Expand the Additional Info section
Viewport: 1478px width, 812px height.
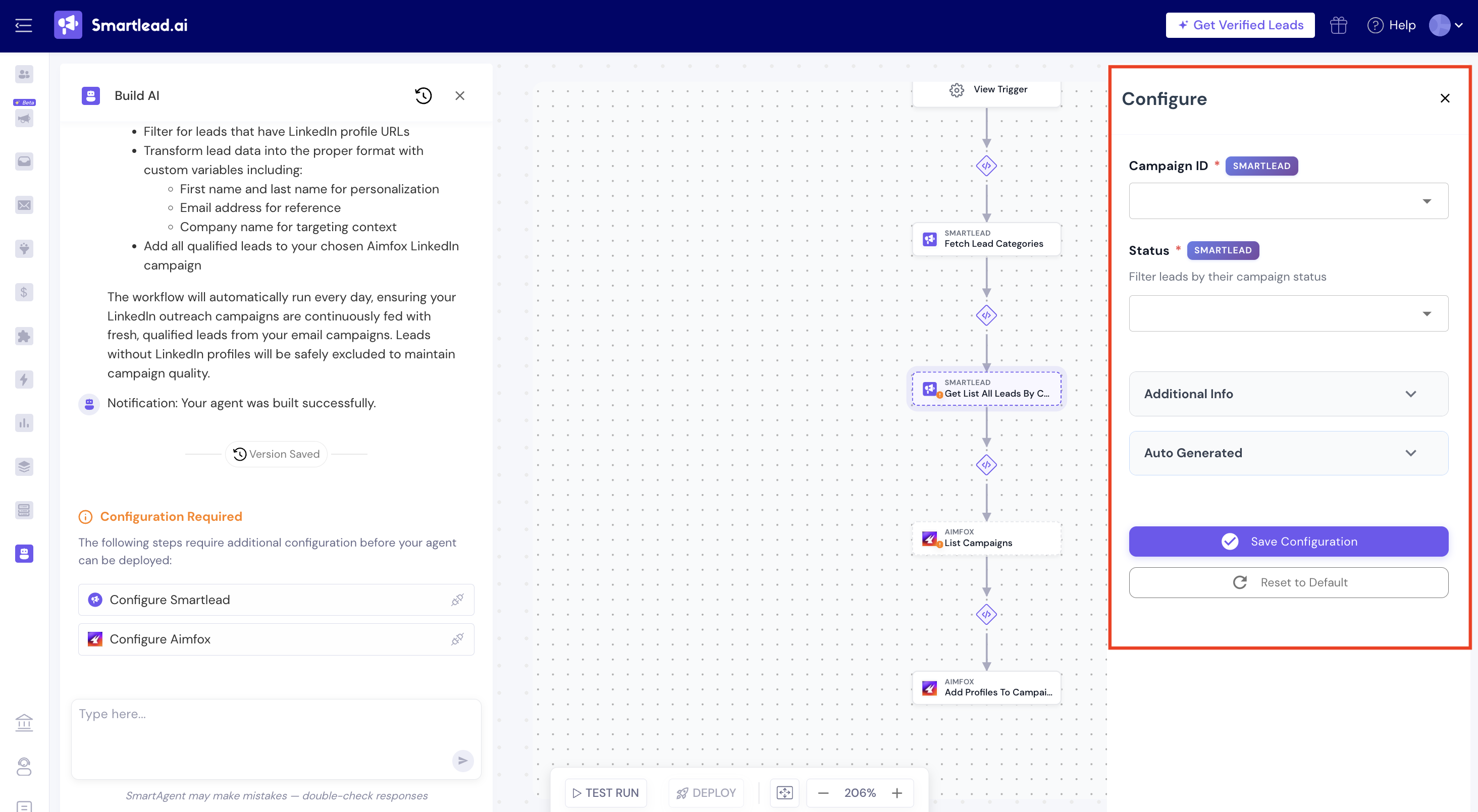tap(1288, 394)
